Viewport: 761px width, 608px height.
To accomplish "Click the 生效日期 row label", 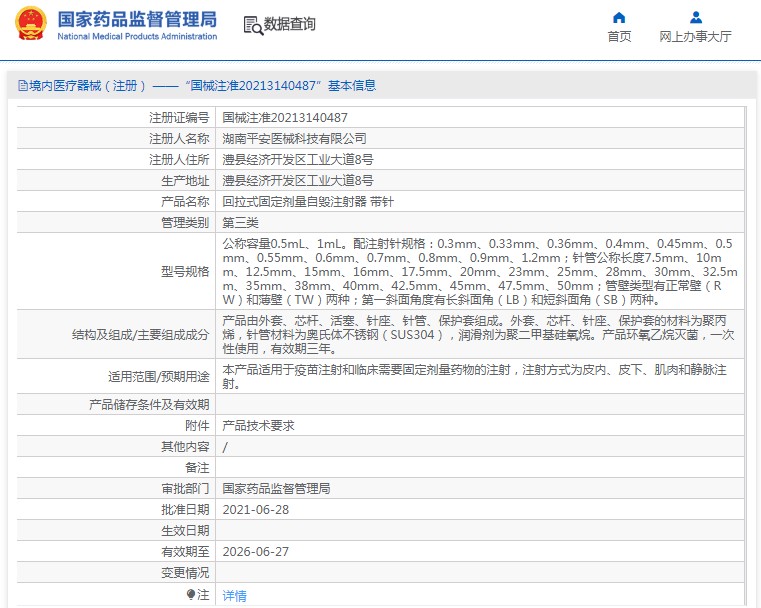I will [x=185, y=531].
